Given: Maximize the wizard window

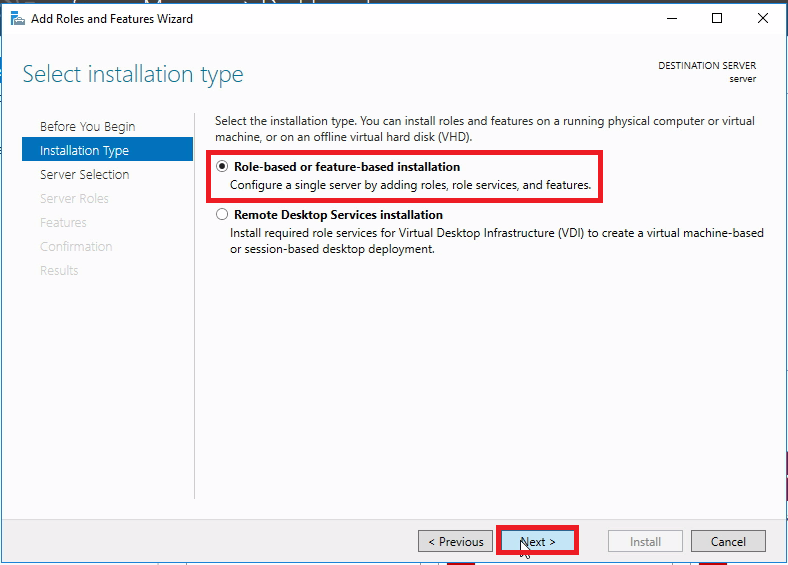Looking at the screenshot, I should point(717,18).
